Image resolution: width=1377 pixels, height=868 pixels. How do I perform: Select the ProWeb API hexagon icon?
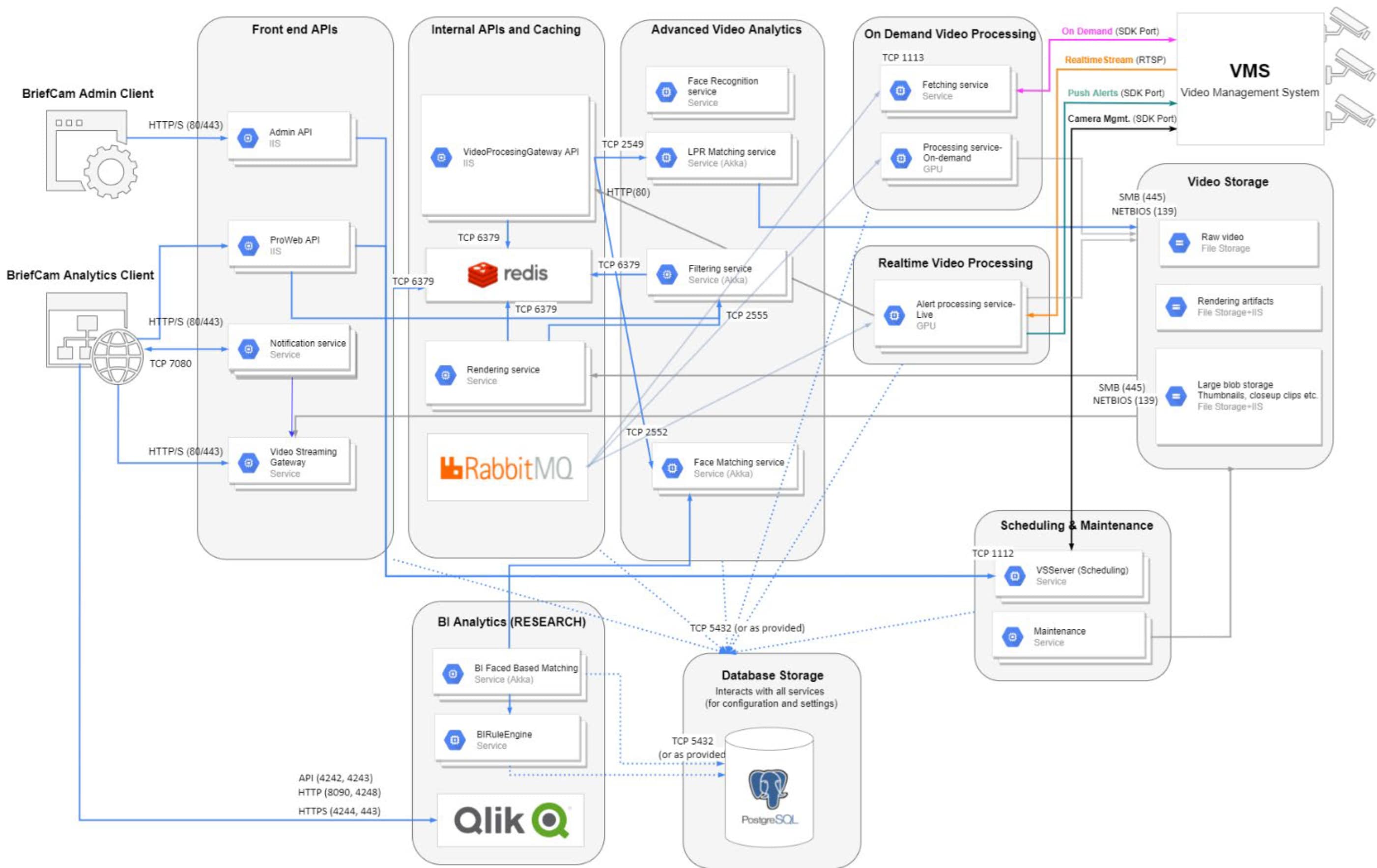(x=248, y=246)
